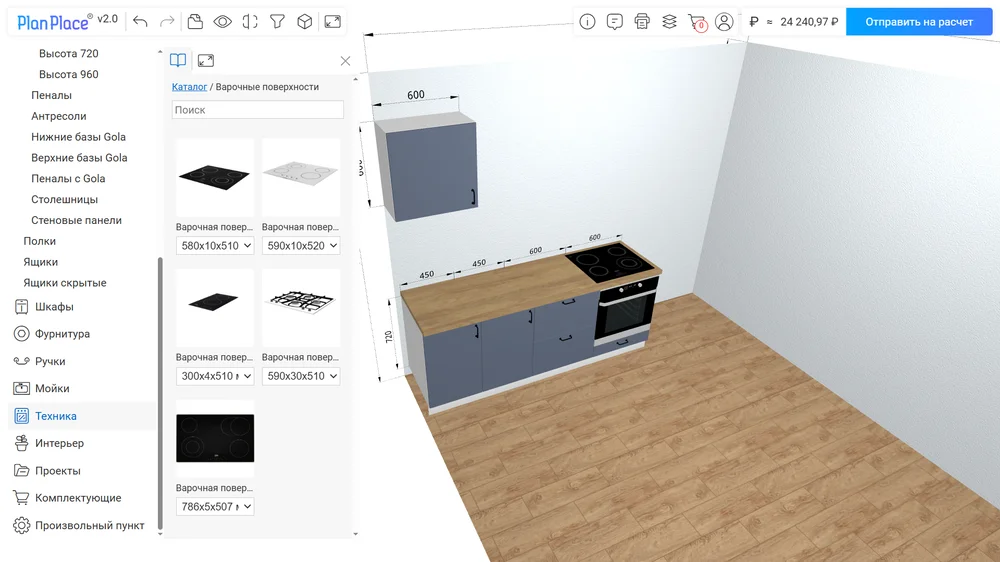Screen dimensions: 1000x562
Task: Open the user account profile icon
Action: pyautogui.click(x=724, y=21)
